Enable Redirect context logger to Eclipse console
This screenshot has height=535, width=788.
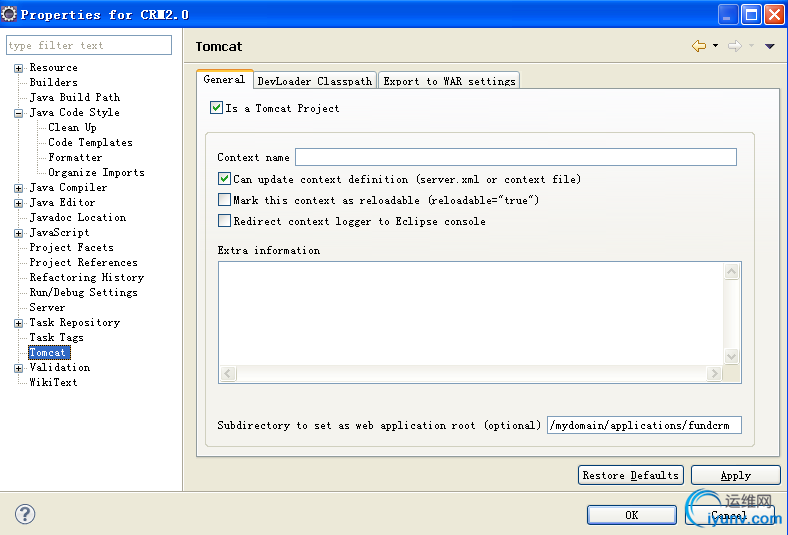coord(224,221)
